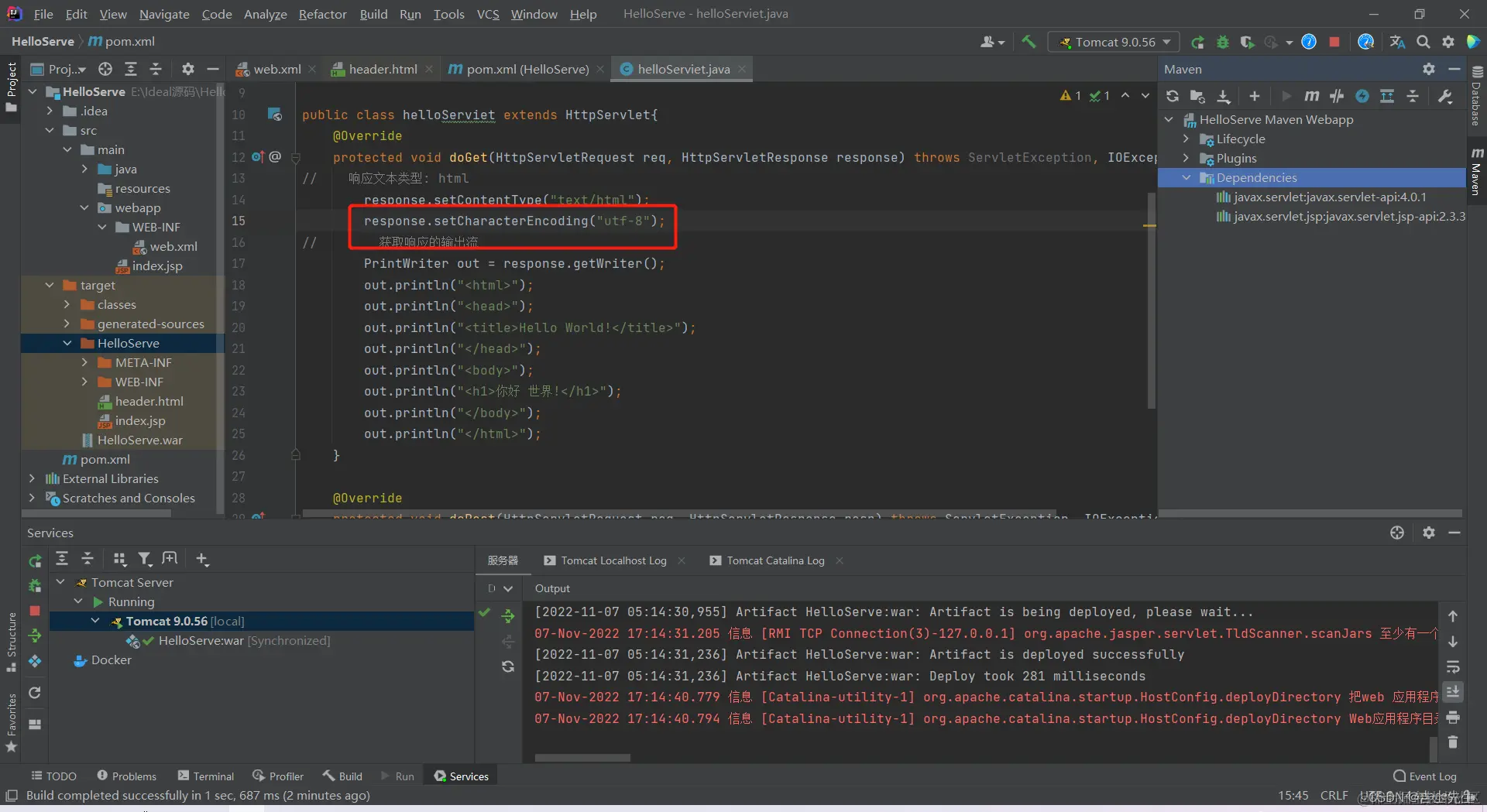The height and width of the screenshot is (812, 1487).
Task: Download Maven sources icon
Action: [1224, 96]
